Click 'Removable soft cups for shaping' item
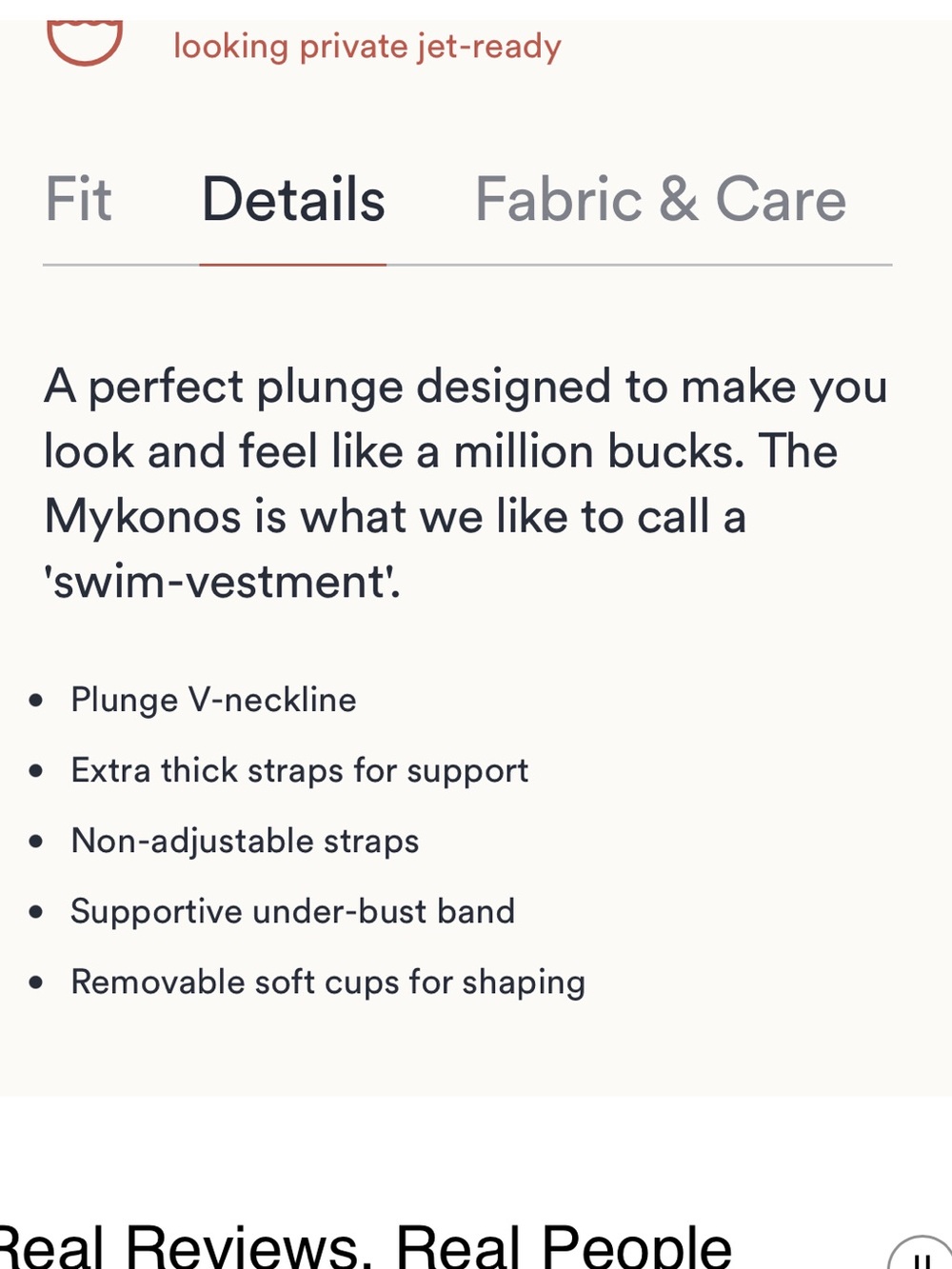Viewport: 952px width, 1269px height. [x=327, y=981]
